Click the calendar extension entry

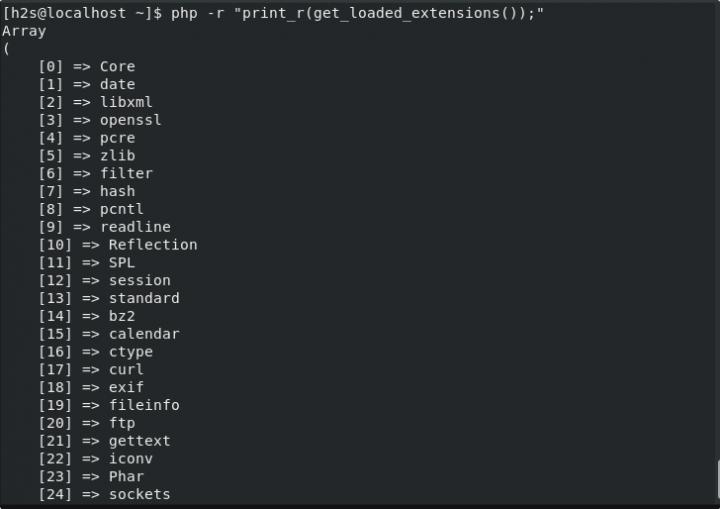[144, 334]
